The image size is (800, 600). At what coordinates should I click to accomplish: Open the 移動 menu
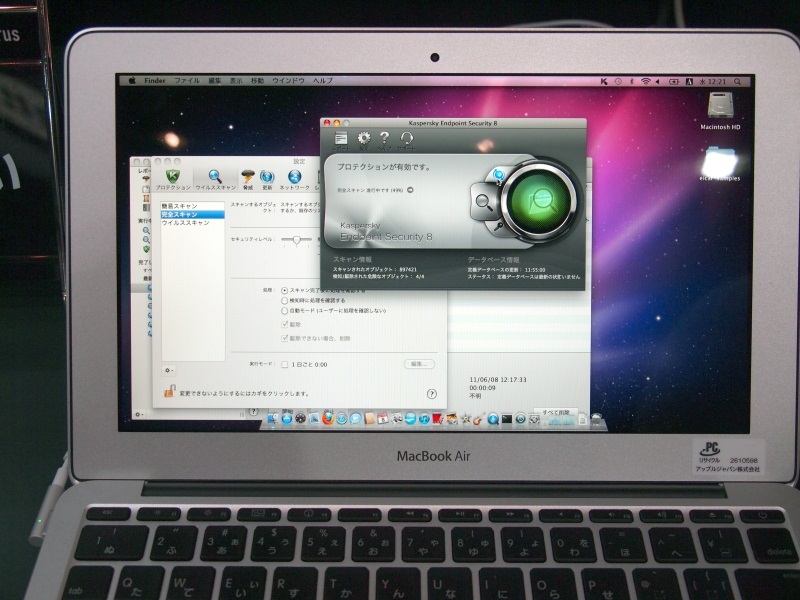[x=257, y=81]
